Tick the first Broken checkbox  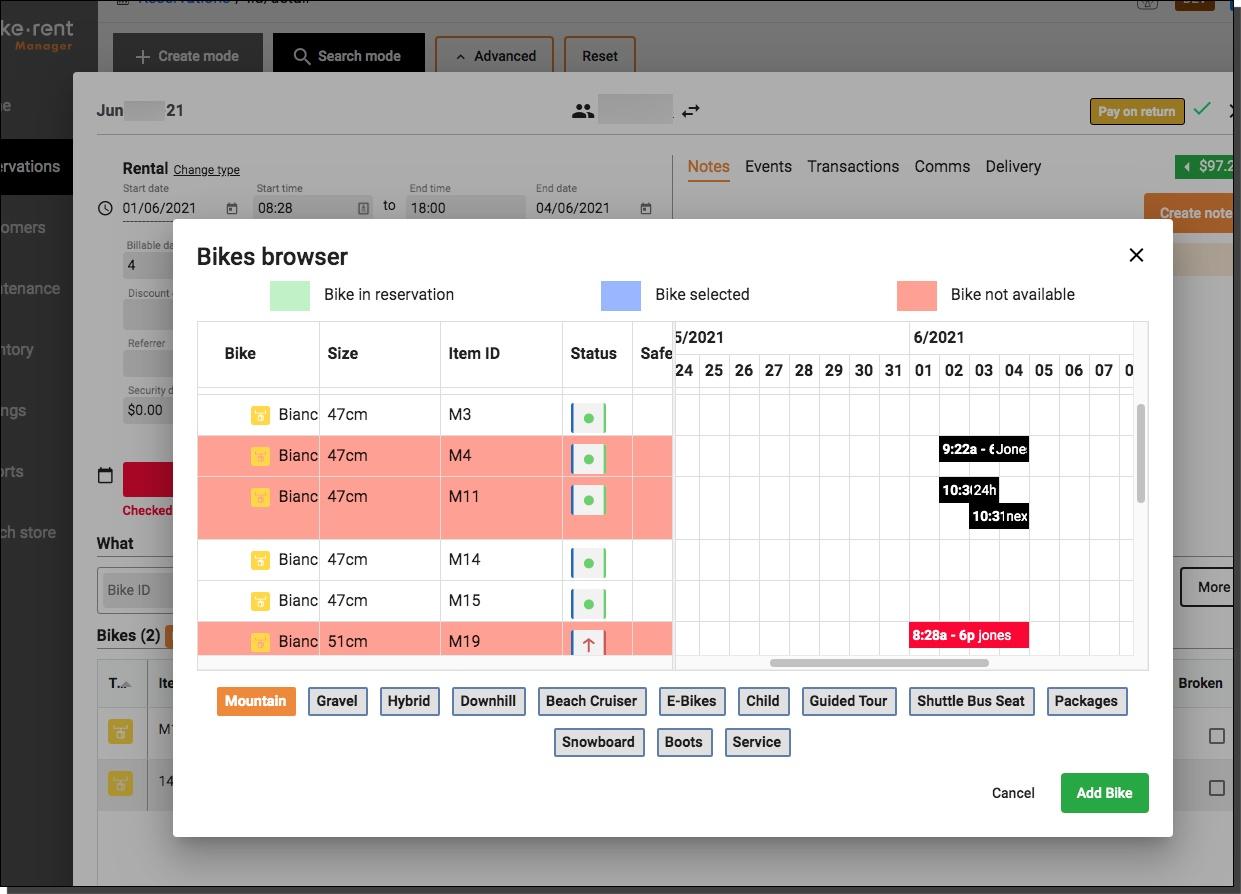pos(1216,736)
